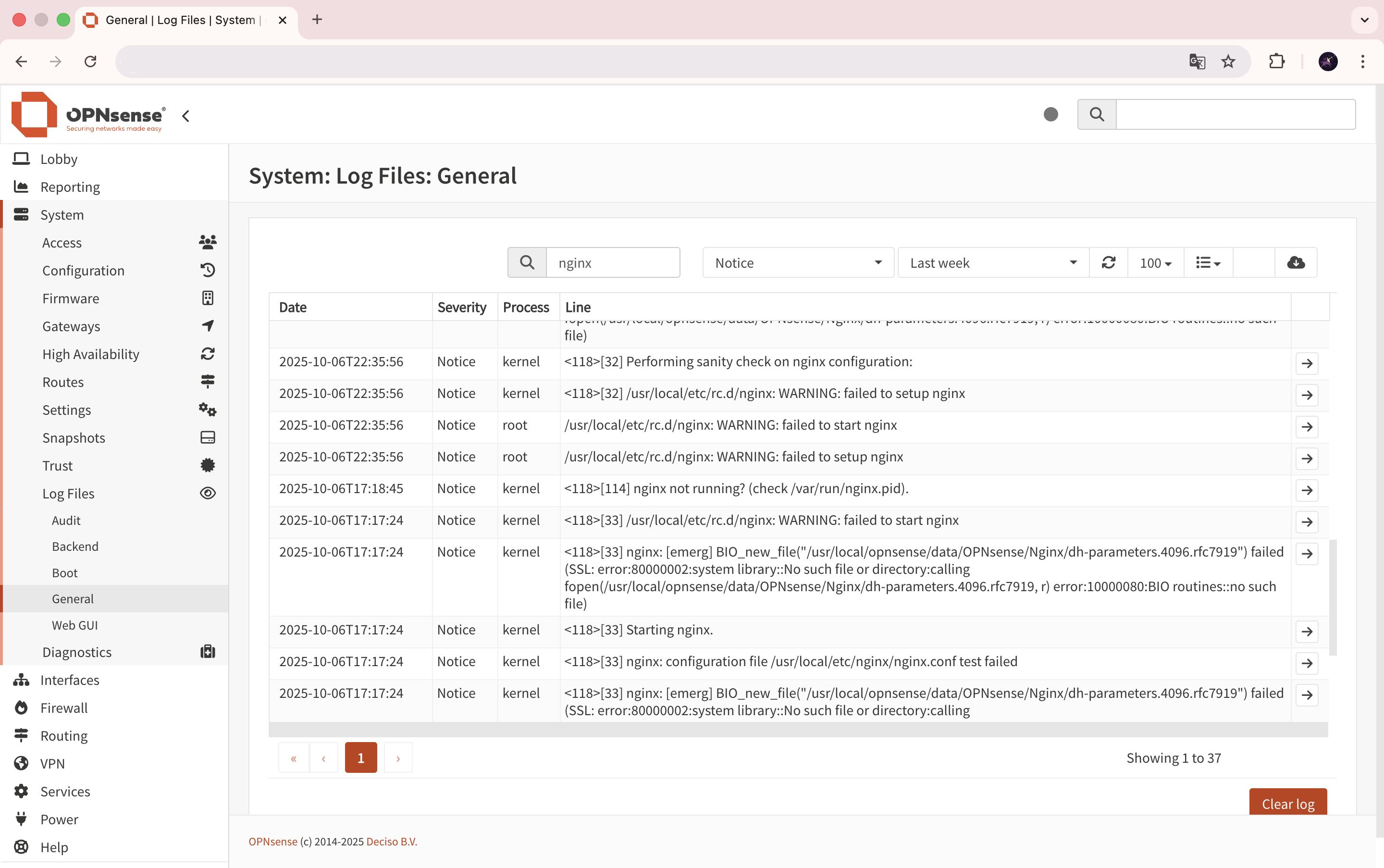Click page 1 in the pagination
The image size is (1384, 868).
coord(360,758)
